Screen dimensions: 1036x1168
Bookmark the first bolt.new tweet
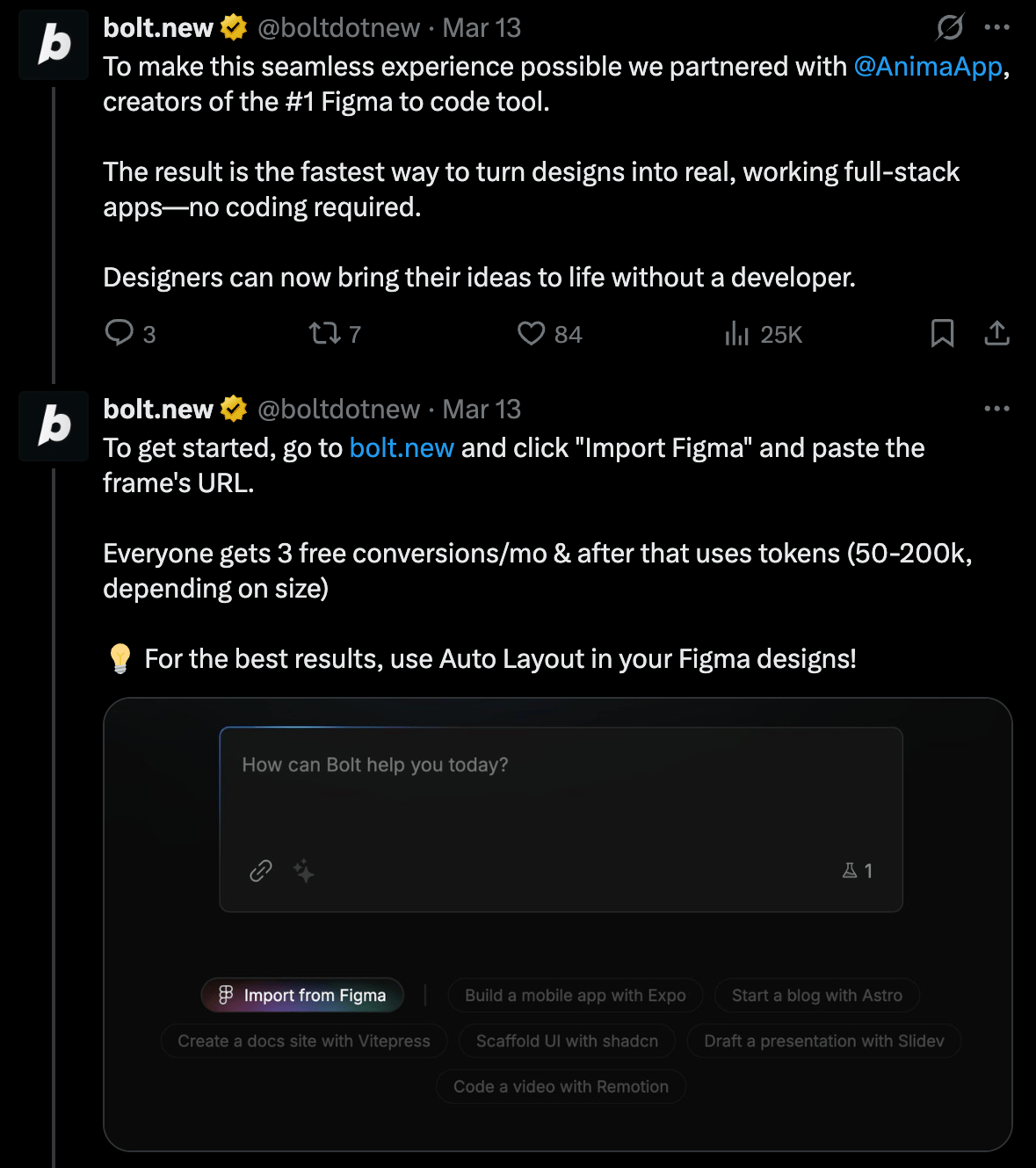click(x=942, y=333)
